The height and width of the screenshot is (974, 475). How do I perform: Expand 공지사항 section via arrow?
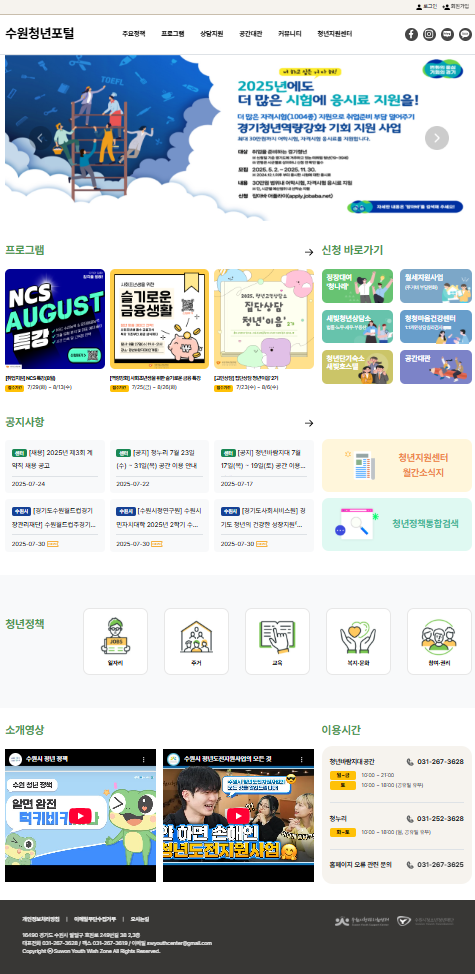309,423
